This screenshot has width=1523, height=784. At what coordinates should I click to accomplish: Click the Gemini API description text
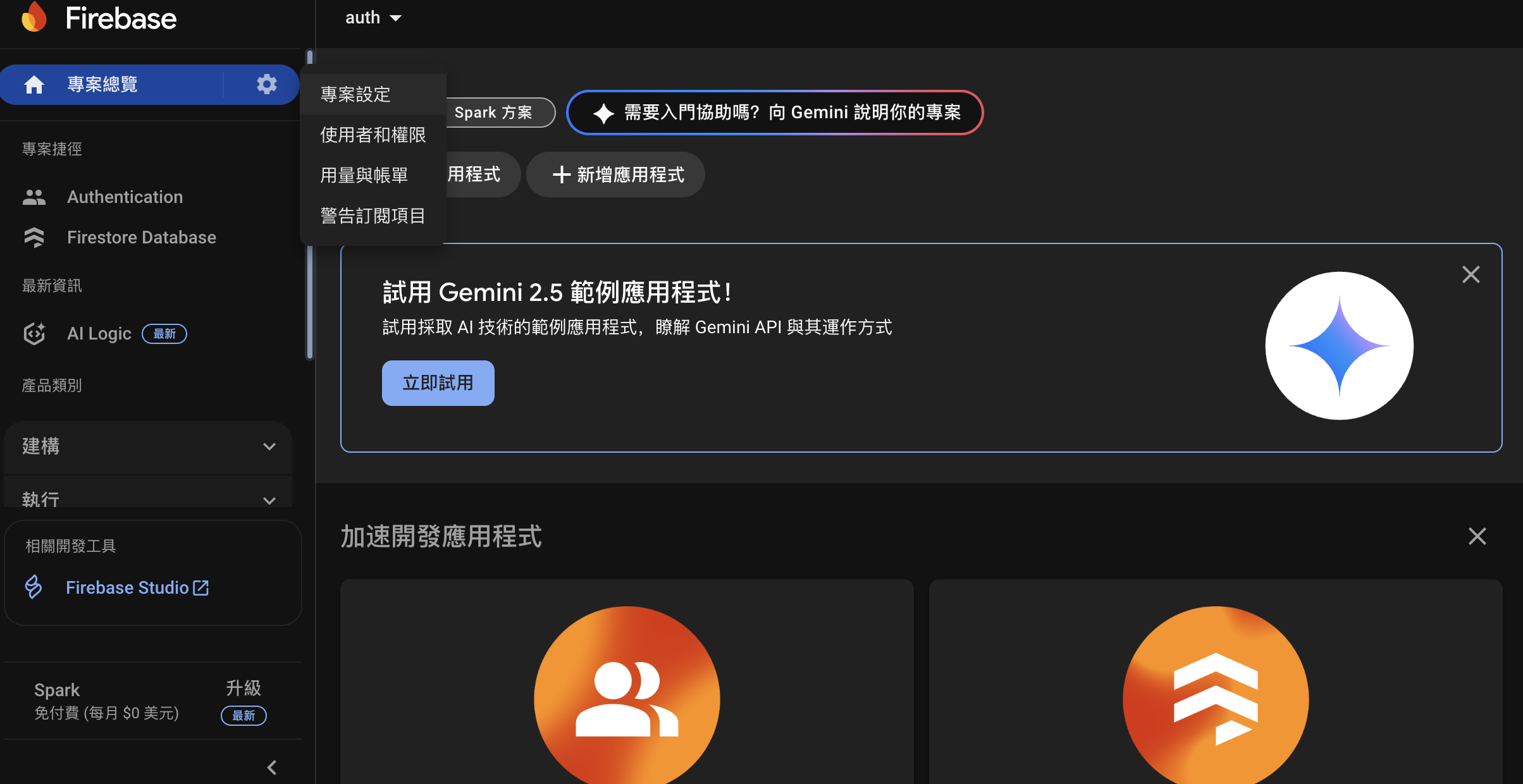tap(637, 328)
